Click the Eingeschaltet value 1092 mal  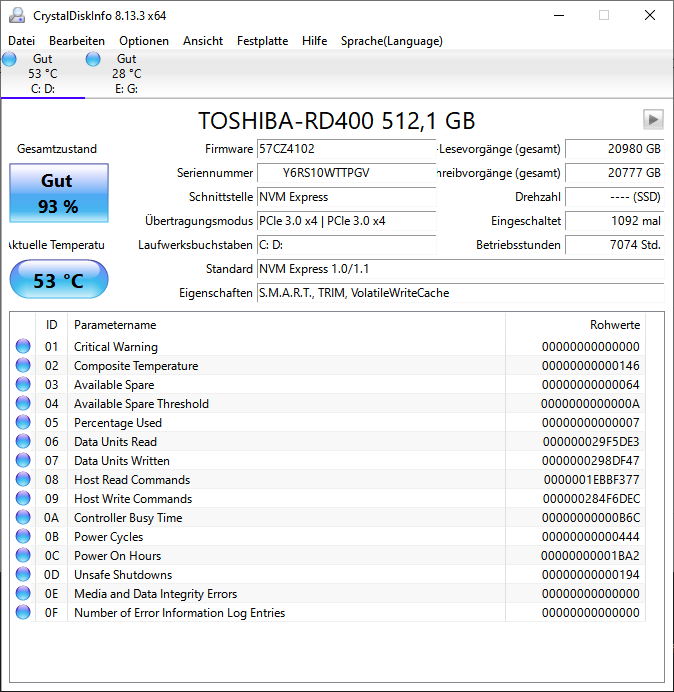coord(614,221)
